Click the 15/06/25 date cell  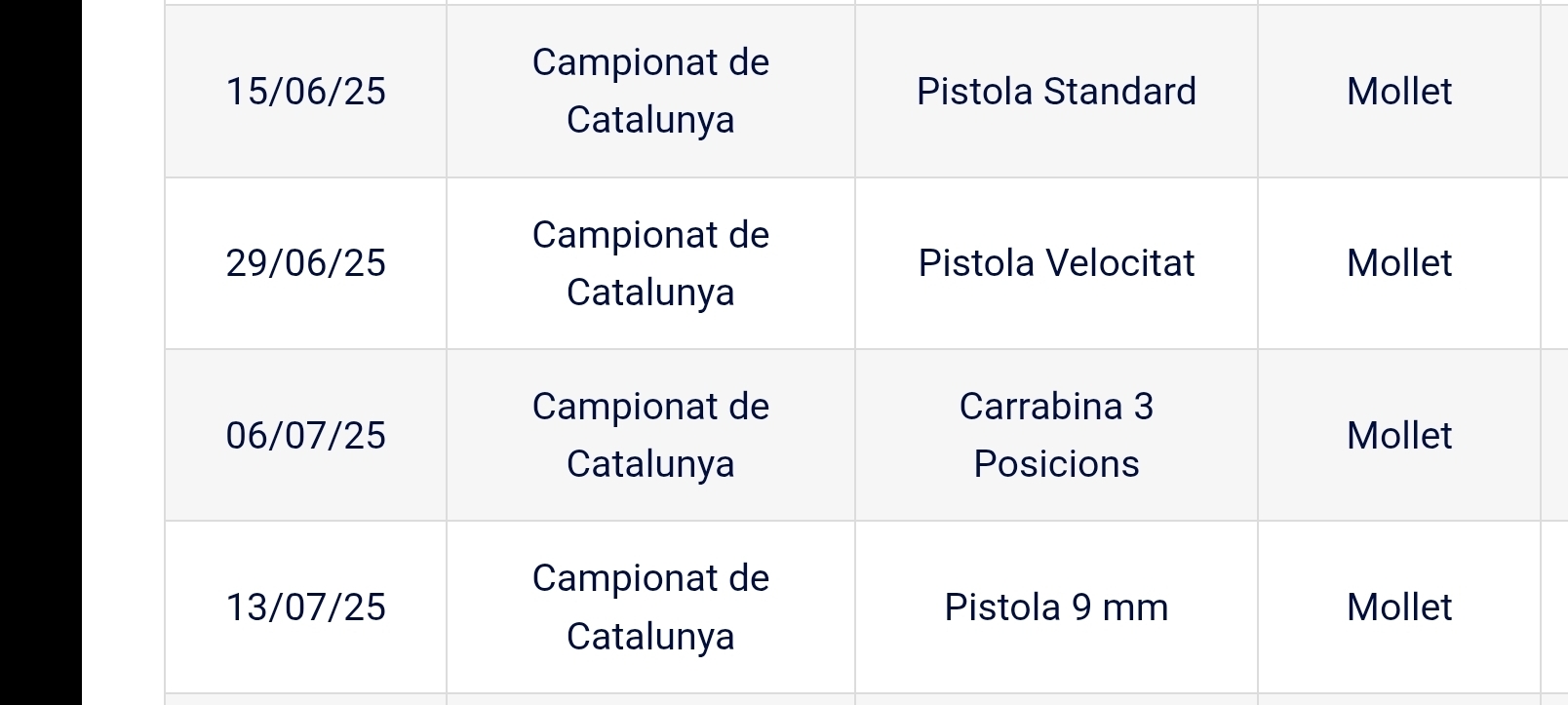click(x=305, y=92)
